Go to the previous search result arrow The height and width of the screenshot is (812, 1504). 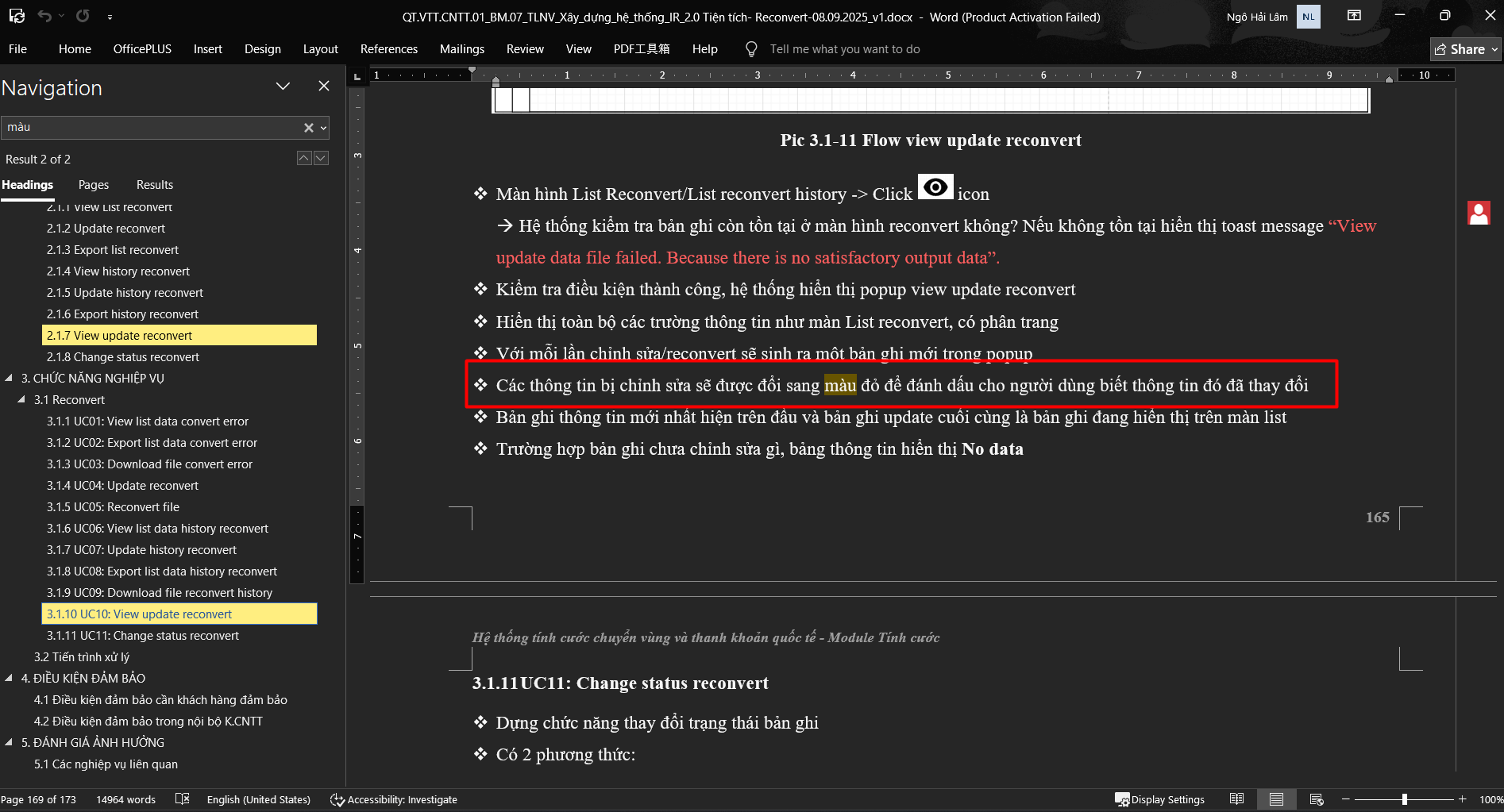point(304,158)
